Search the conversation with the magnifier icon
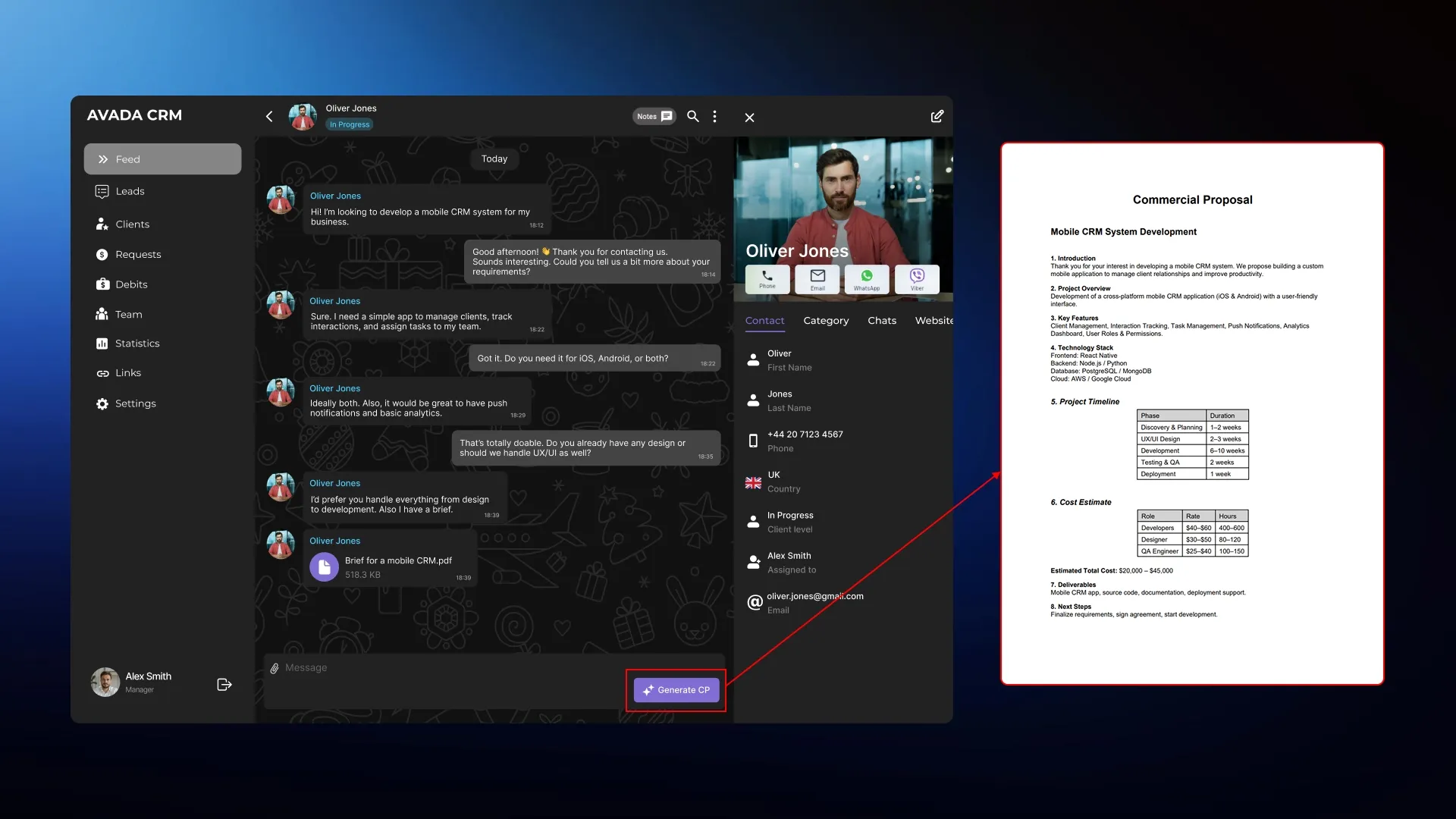Viewport: 1456px width, 819px height. [x=692, y=116]
